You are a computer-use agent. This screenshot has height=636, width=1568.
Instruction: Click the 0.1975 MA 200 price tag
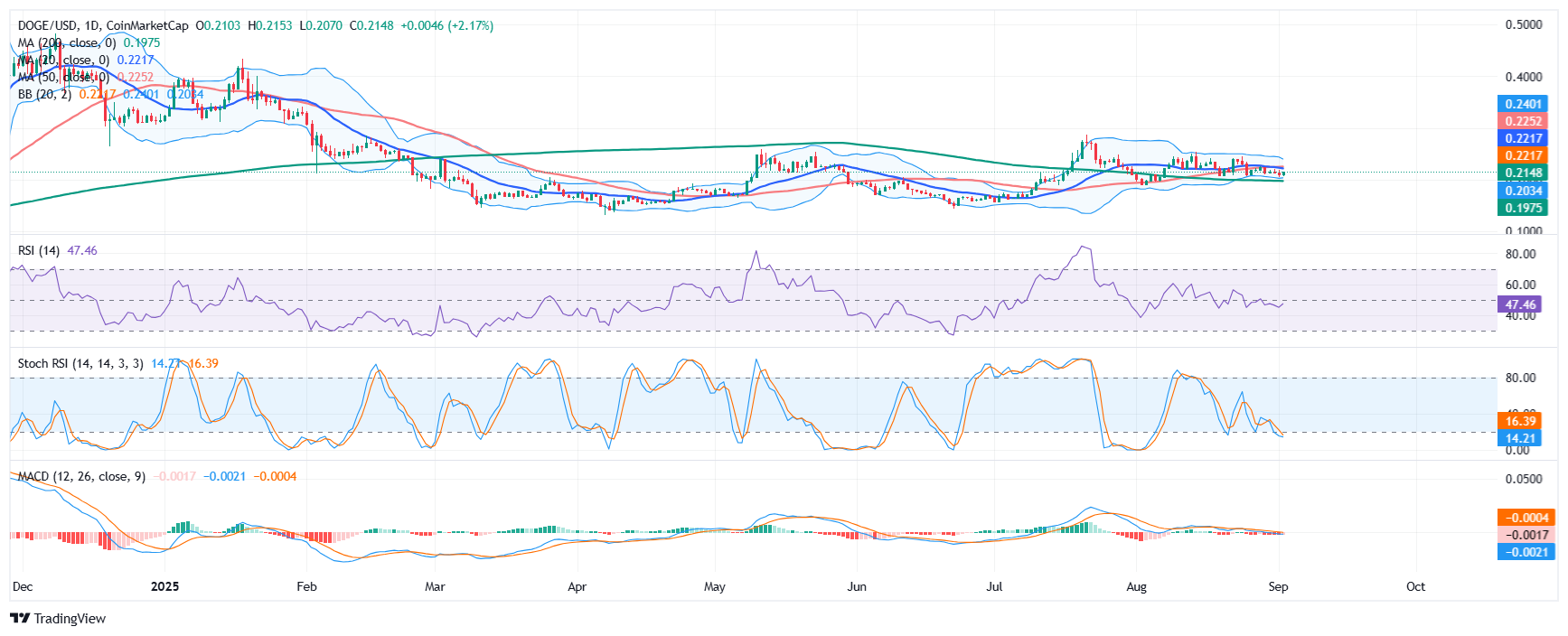[x=1523, y=208]
